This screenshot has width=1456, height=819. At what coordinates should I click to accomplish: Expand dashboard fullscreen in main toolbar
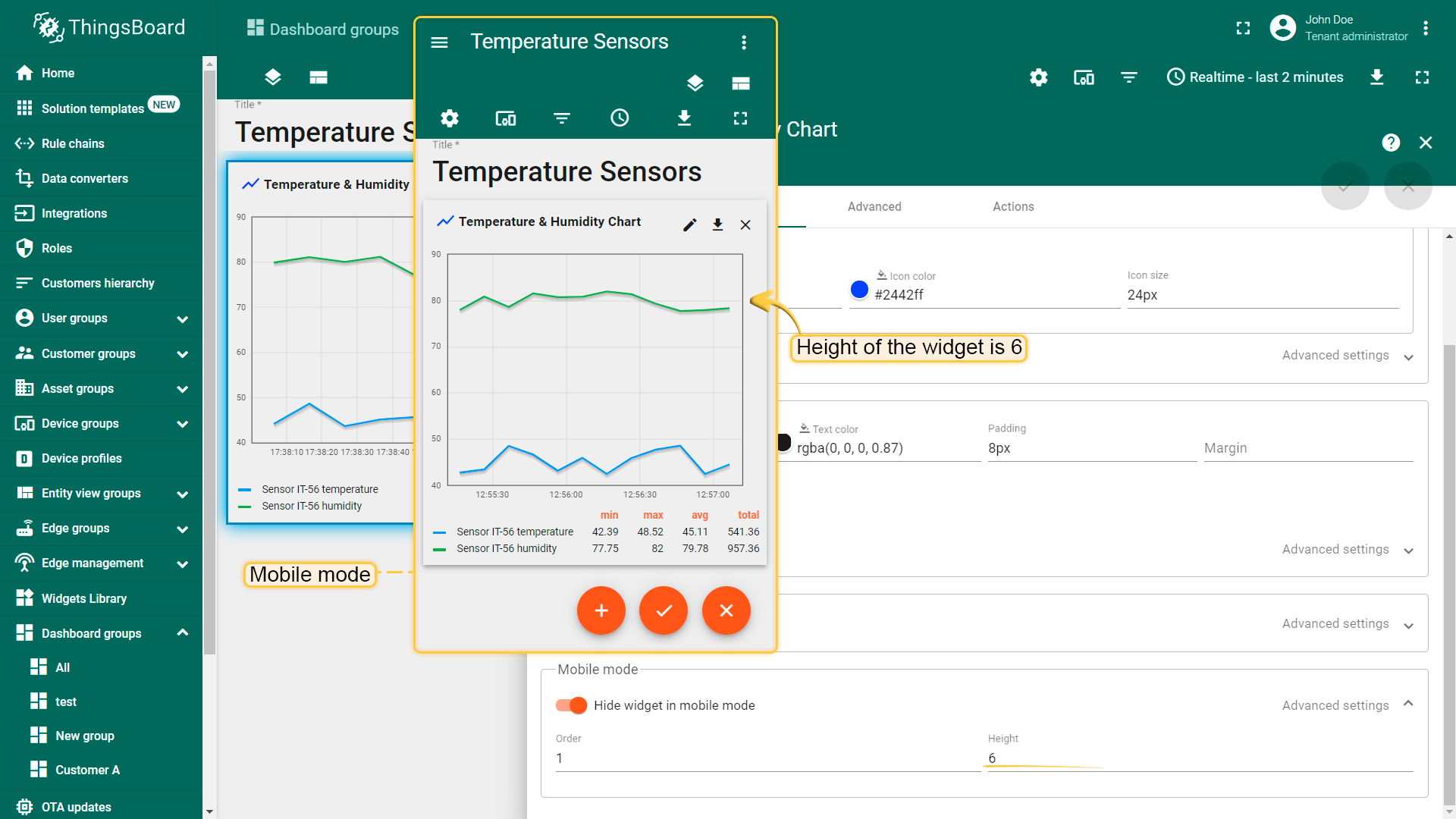click(1422, 77)
